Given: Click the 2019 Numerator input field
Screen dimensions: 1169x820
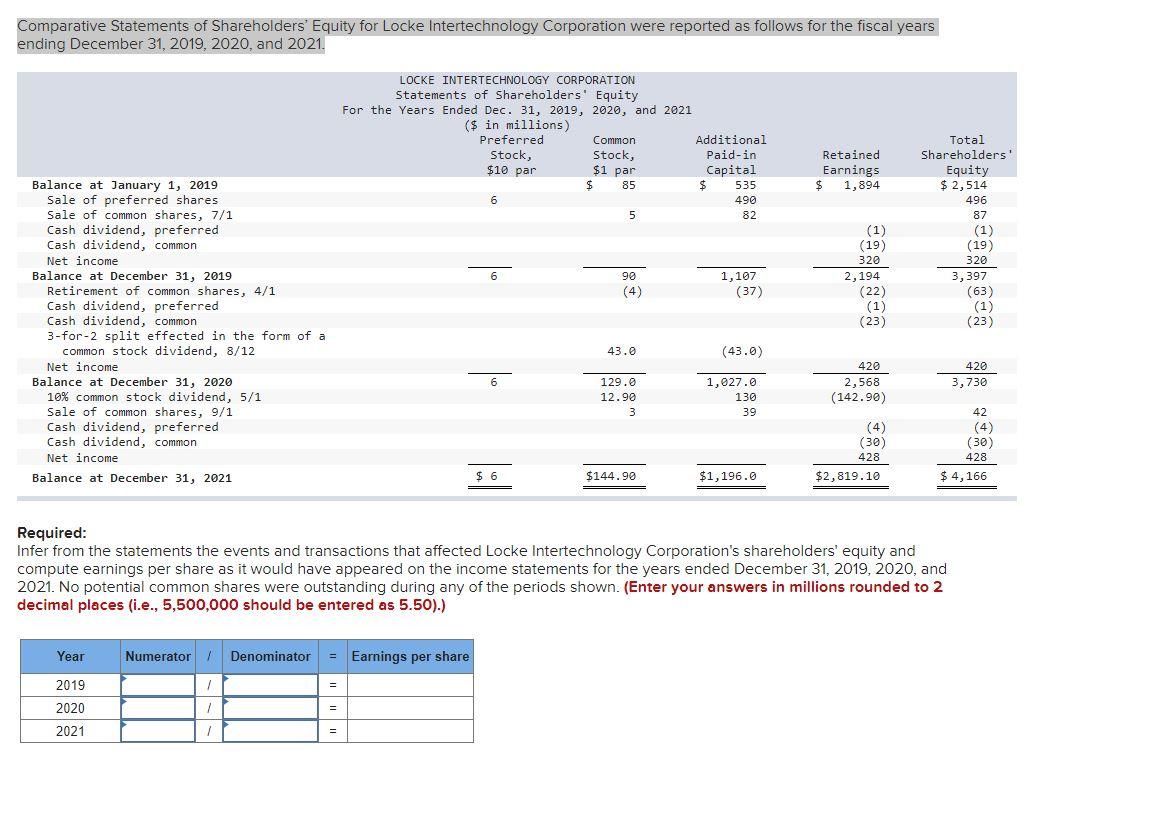Looking at the screenshot, I should (x=156, y=684).
